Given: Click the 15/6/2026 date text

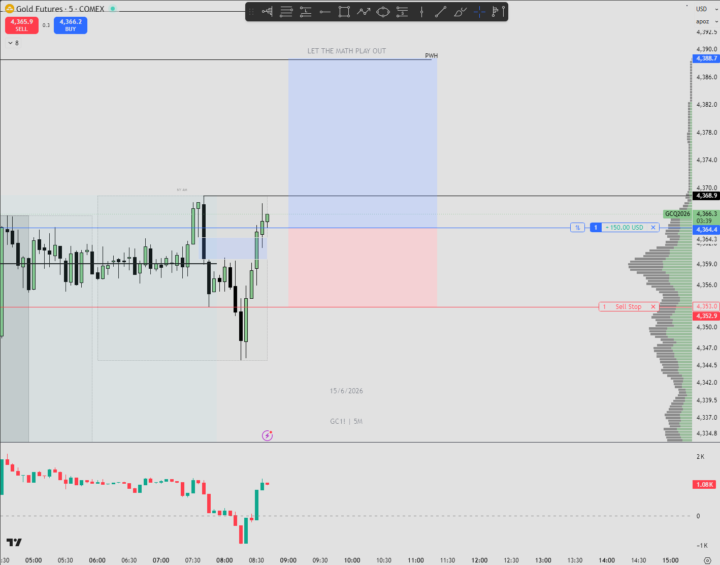Looking at the screenshot, I should pyautogui.click(x=346, y=391).
